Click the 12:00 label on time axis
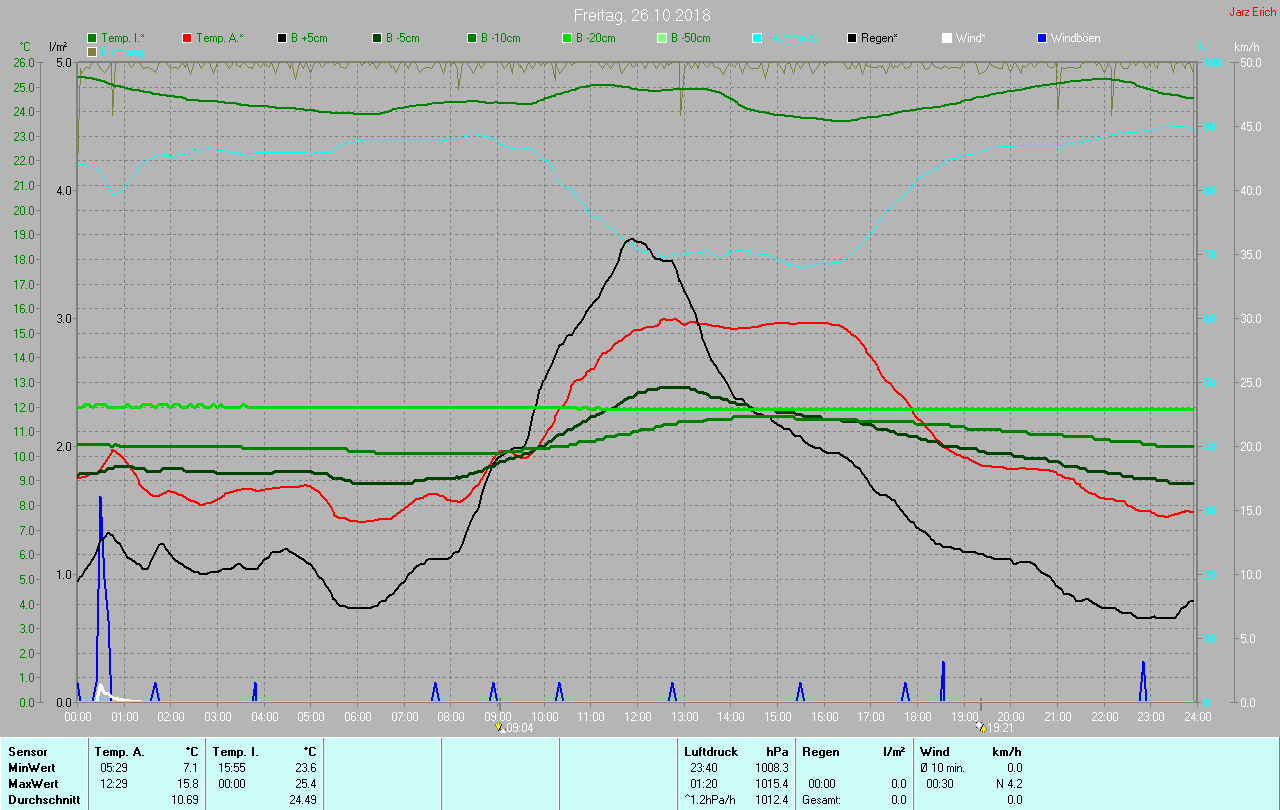1280x810 pixels. (637, 717)
